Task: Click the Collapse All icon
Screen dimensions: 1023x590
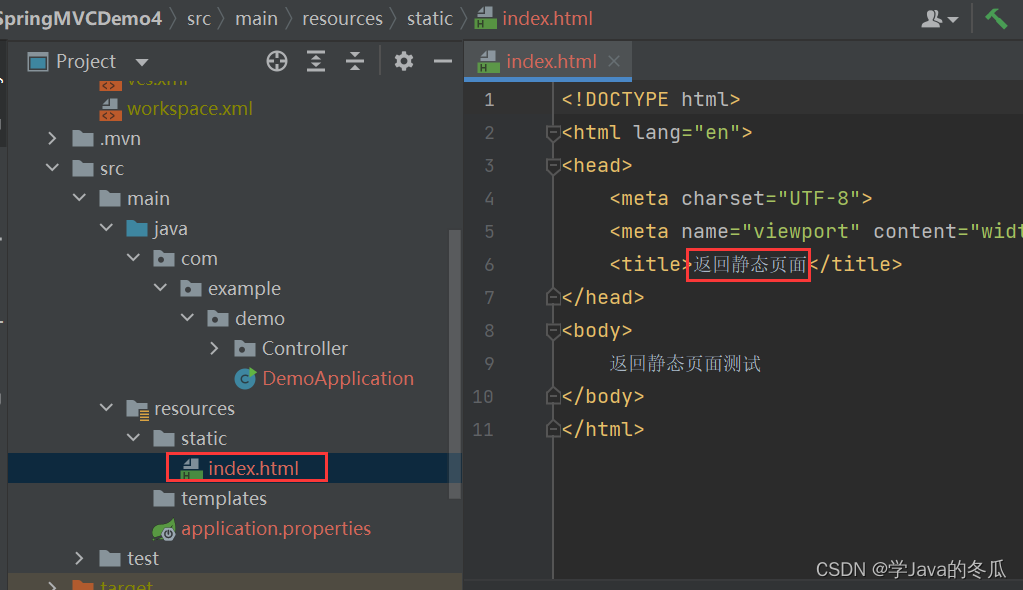Action: (354, 61)
